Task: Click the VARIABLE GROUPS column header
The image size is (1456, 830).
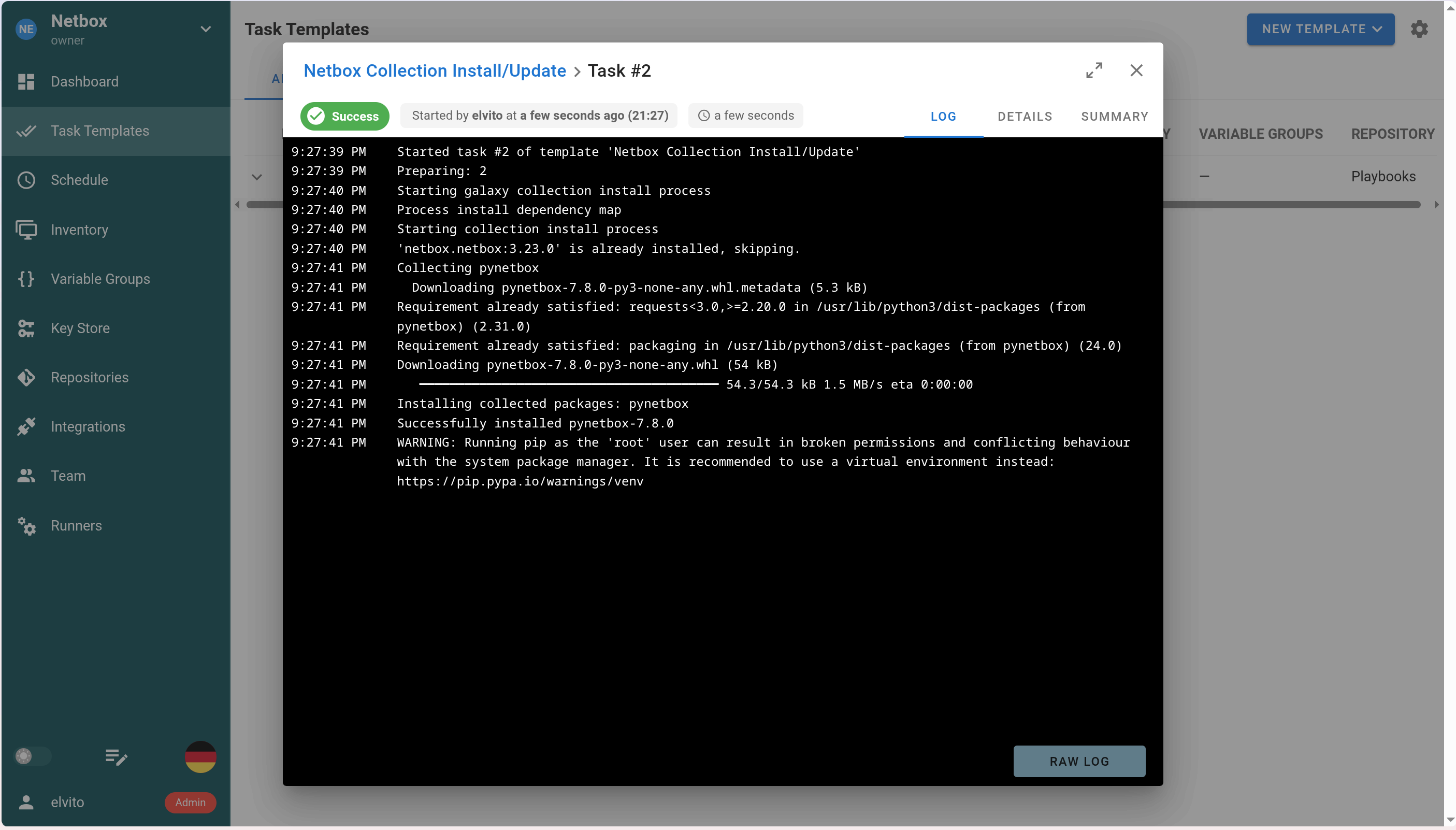Action: coord(1261,134)
